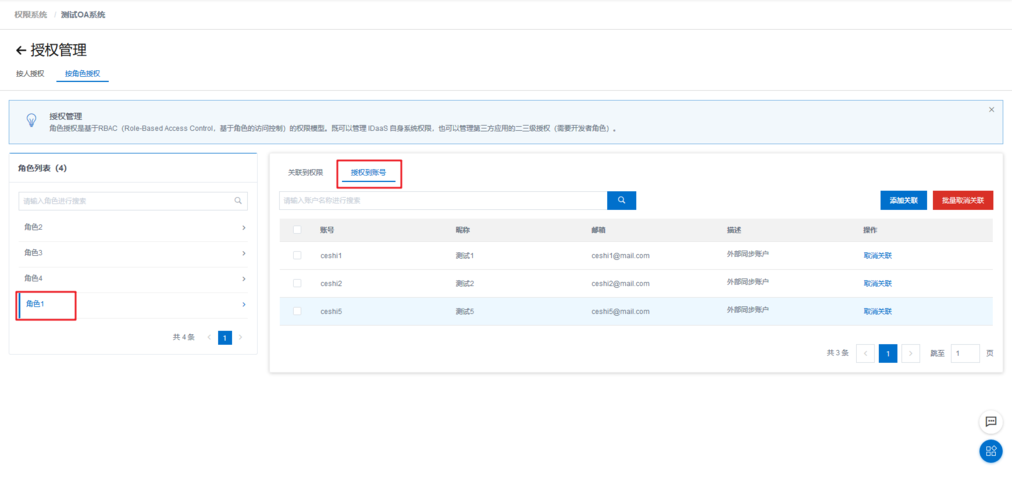The width and height of the screenshot is (1012, 500).
Task: Expand the 角色3 row chevron
Action: click(x=243, y=253)
